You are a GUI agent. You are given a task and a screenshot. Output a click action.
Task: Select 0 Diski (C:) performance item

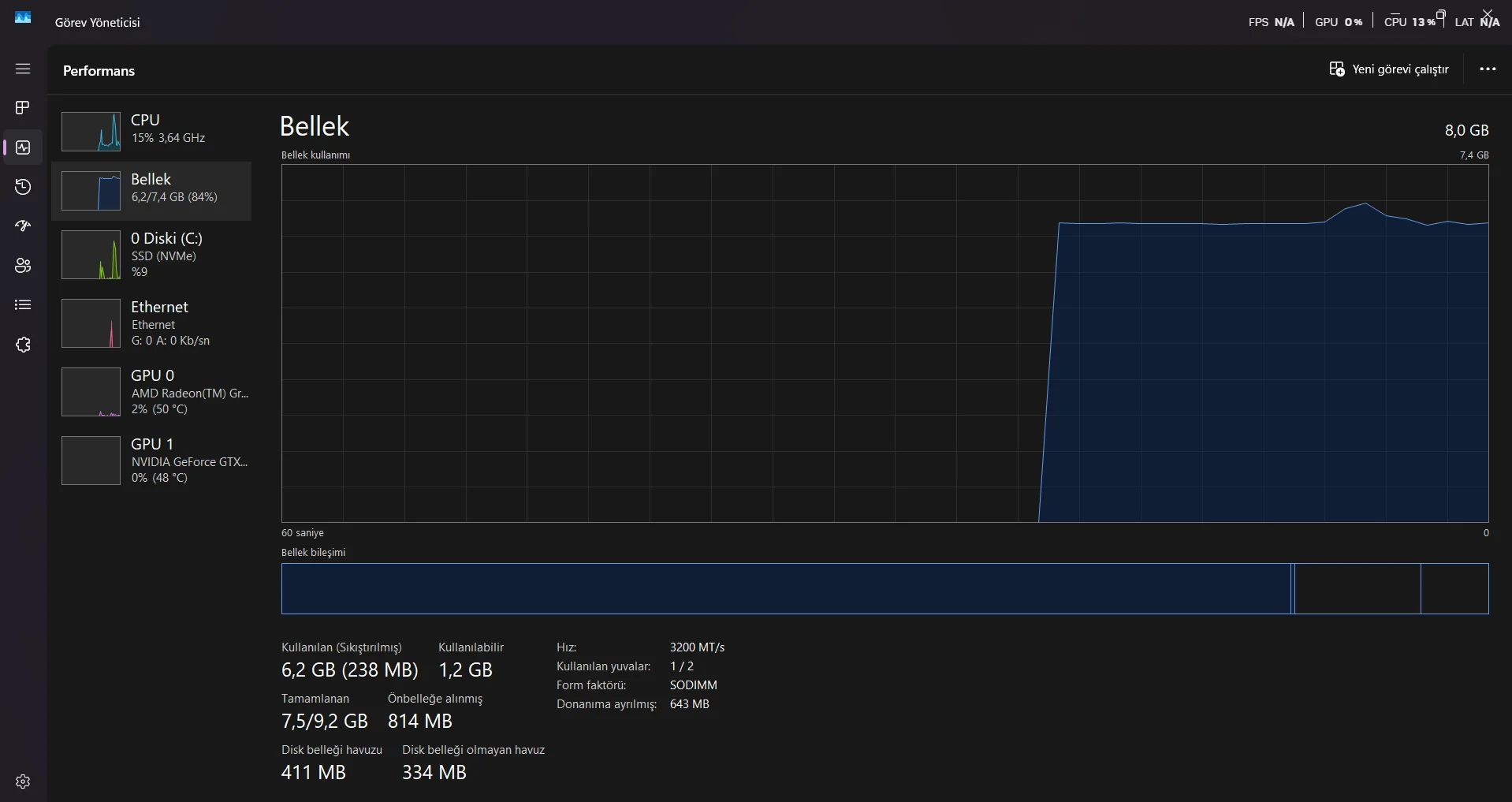[x=151, y=255]
